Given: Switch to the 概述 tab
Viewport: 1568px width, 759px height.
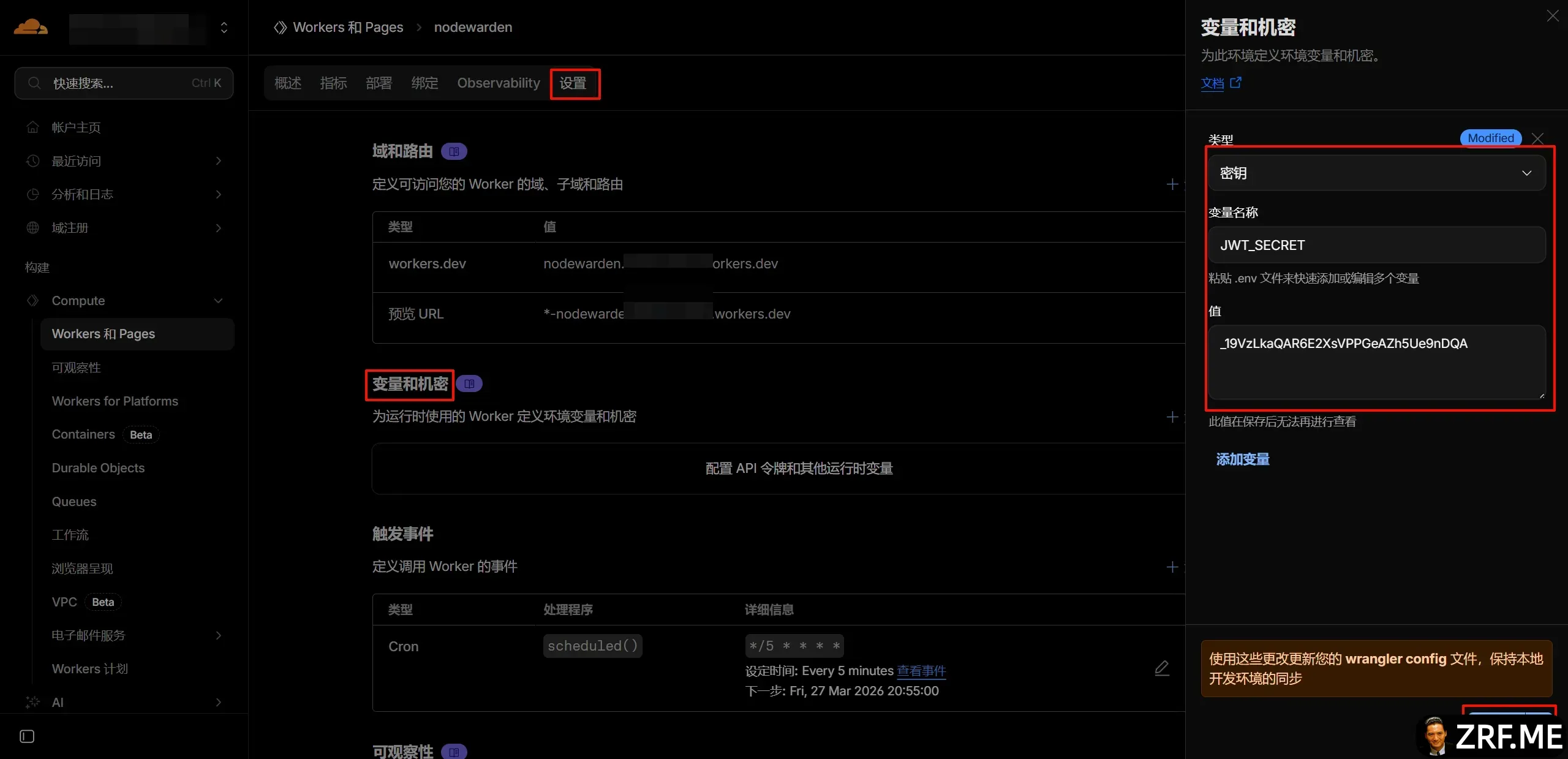Looking at the screenshot, I should 288,83.
